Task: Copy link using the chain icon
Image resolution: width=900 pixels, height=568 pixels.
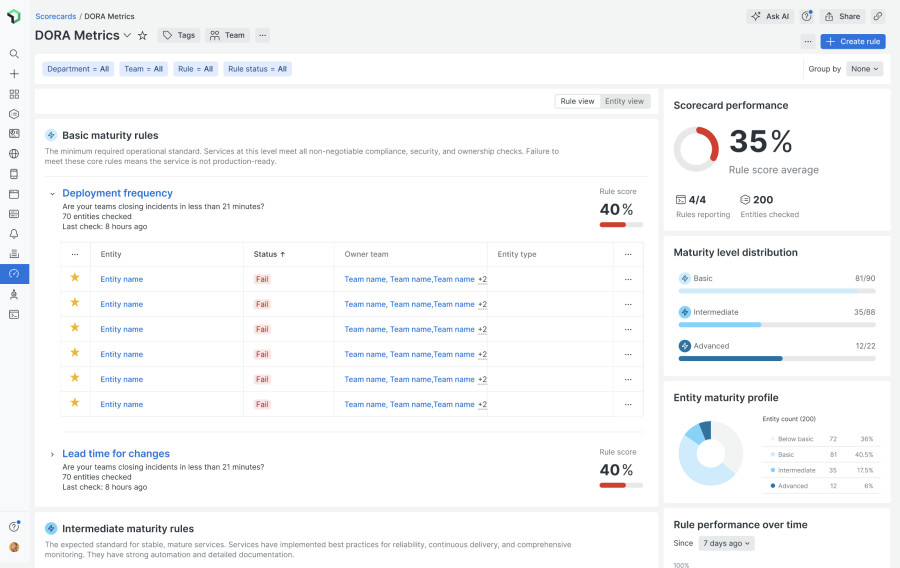Action: [x=877, y=16]
